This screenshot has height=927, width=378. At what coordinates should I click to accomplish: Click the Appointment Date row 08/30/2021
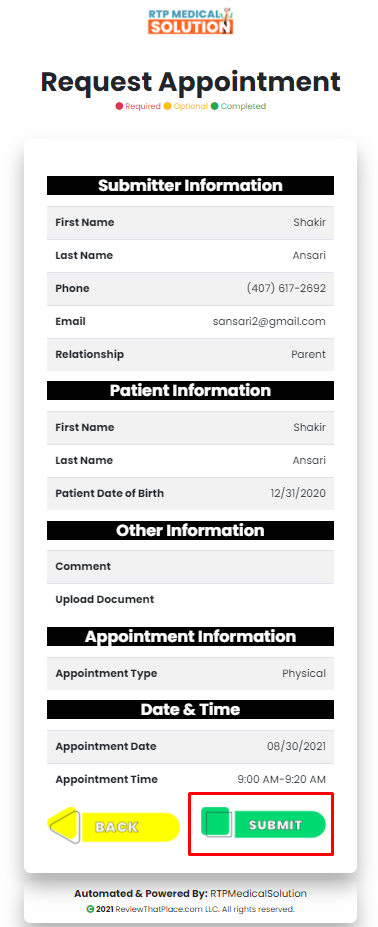(190, 746)
